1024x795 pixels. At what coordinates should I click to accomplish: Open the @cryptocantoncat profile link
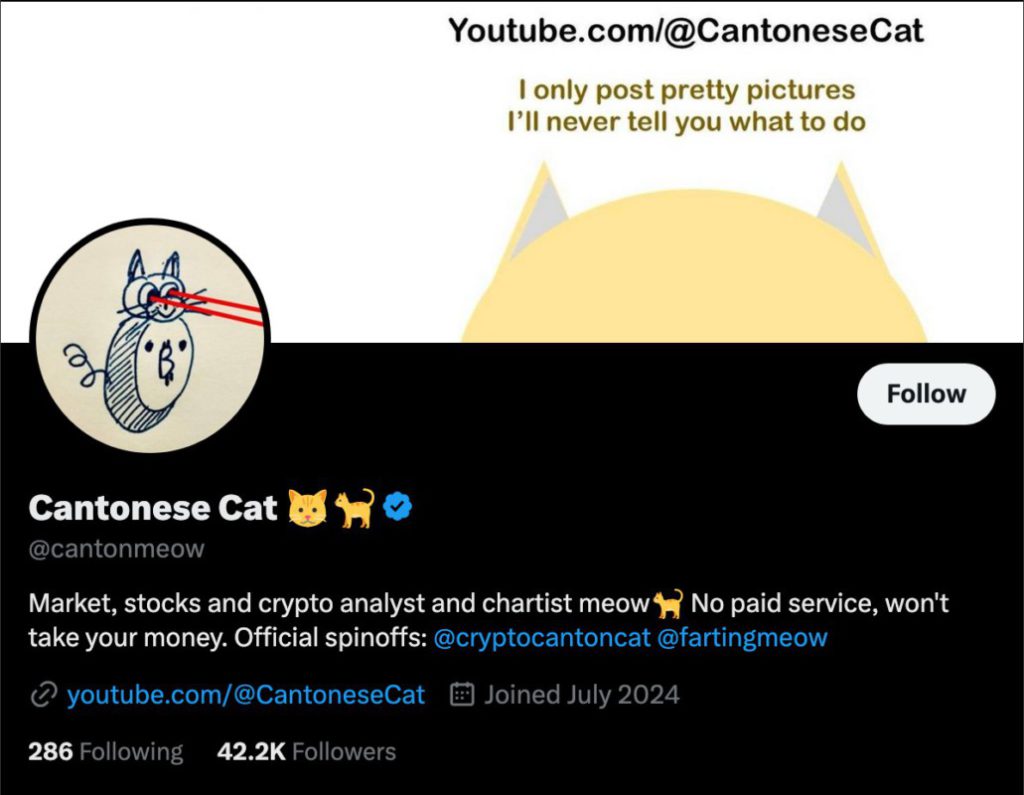coord(542,638)
